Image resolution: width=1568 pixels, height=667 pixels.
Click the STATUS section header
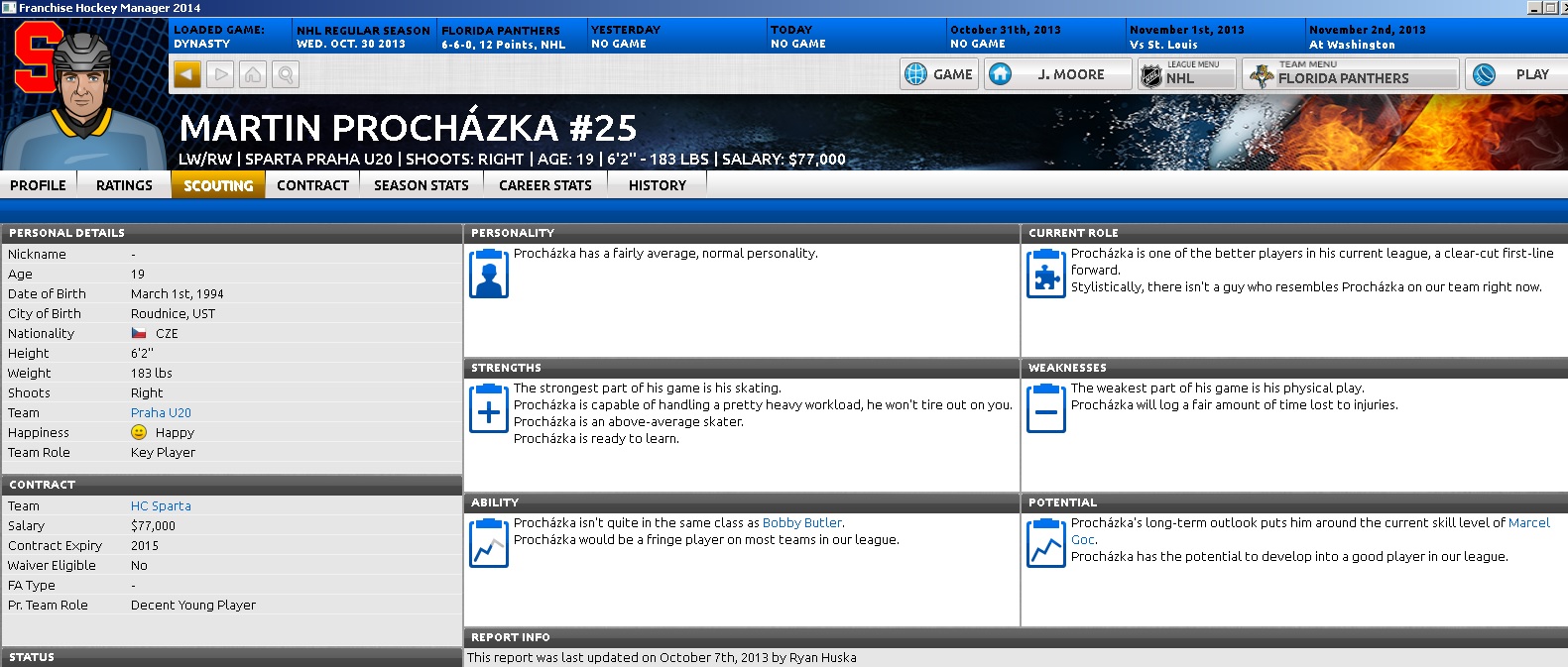point(231,657)
